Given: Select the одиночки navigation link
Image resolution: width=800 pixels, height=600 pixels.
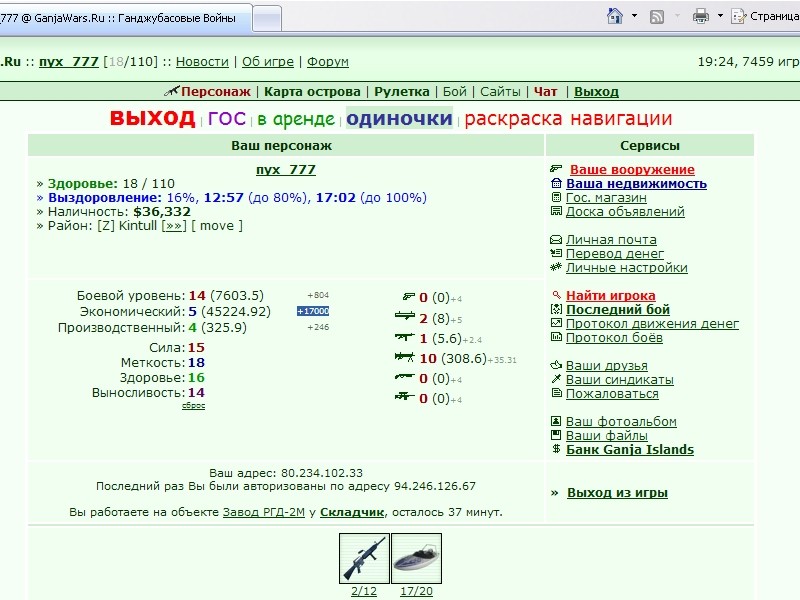Looking at the screenshot, I should pos(399,118).
